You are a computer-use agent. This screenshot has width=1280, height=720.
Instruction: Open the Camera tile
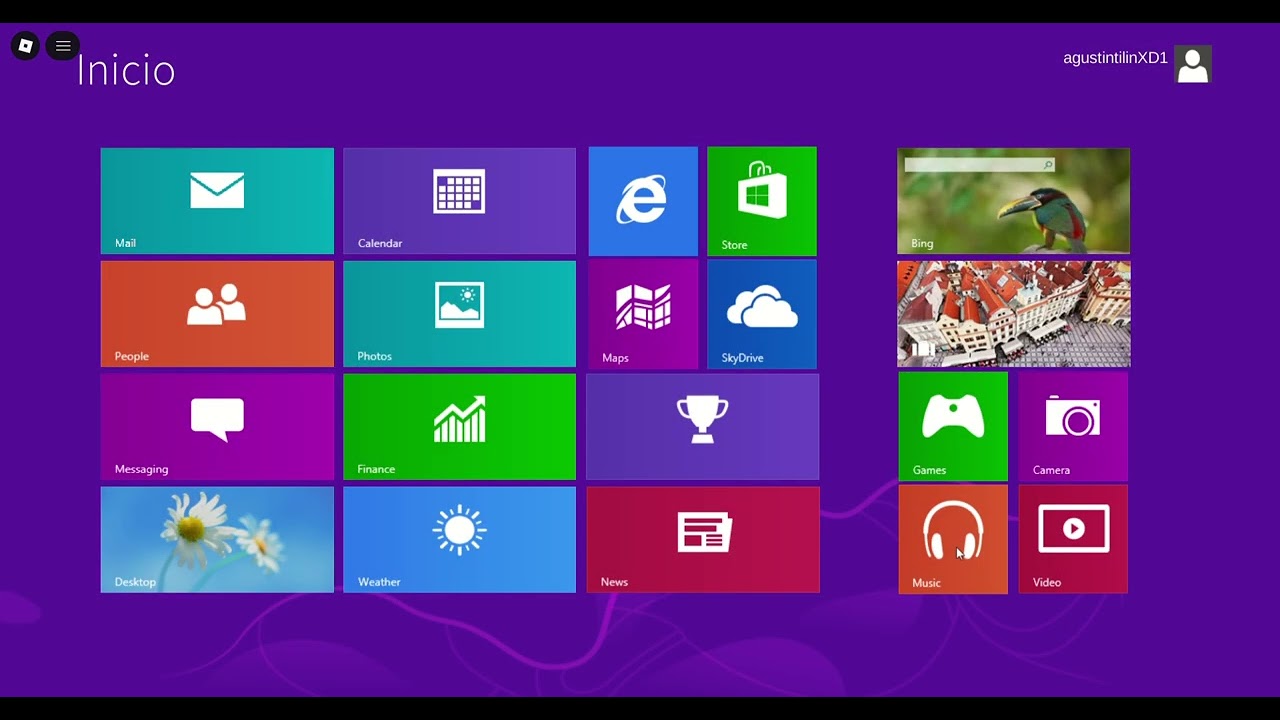click(x=1073, y=427)
